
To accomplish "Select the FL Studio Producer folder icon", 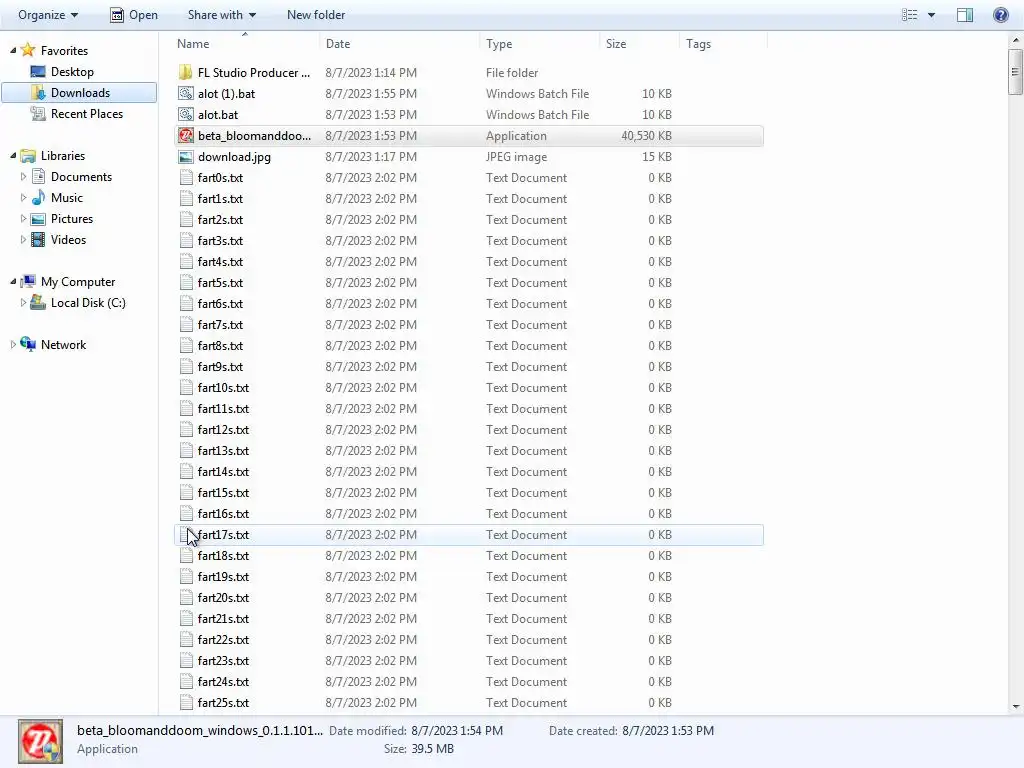I will pos(185,72).
